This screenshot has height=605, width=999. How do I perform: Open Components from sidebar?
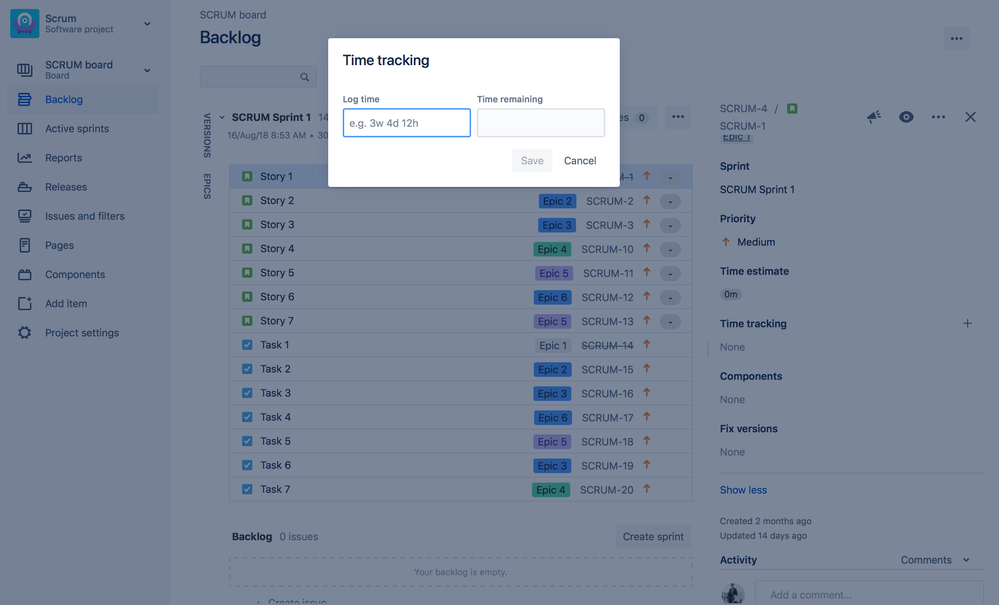point(75,274)
